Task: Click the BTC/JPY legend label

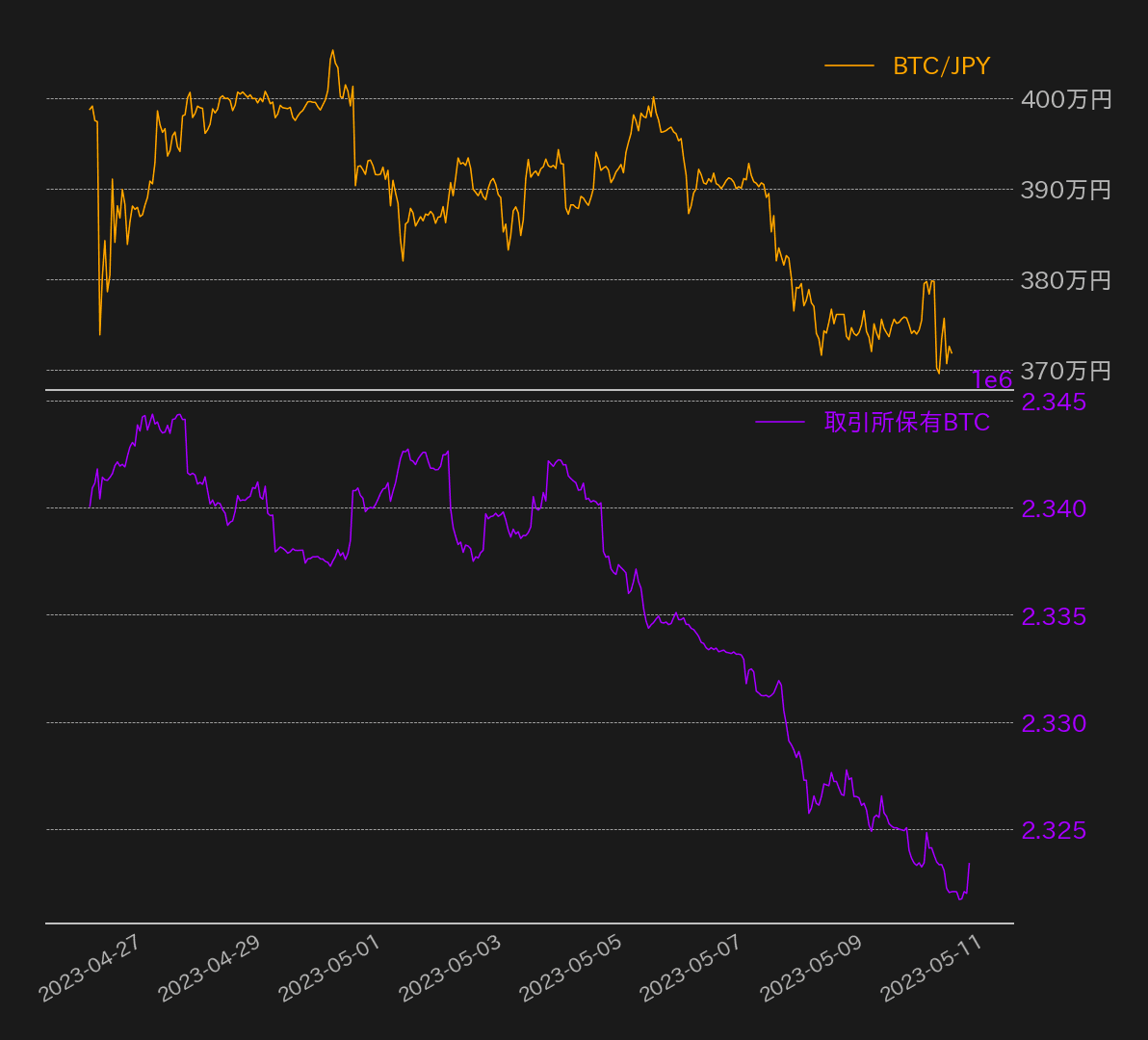Action: [x=941, y=65]
